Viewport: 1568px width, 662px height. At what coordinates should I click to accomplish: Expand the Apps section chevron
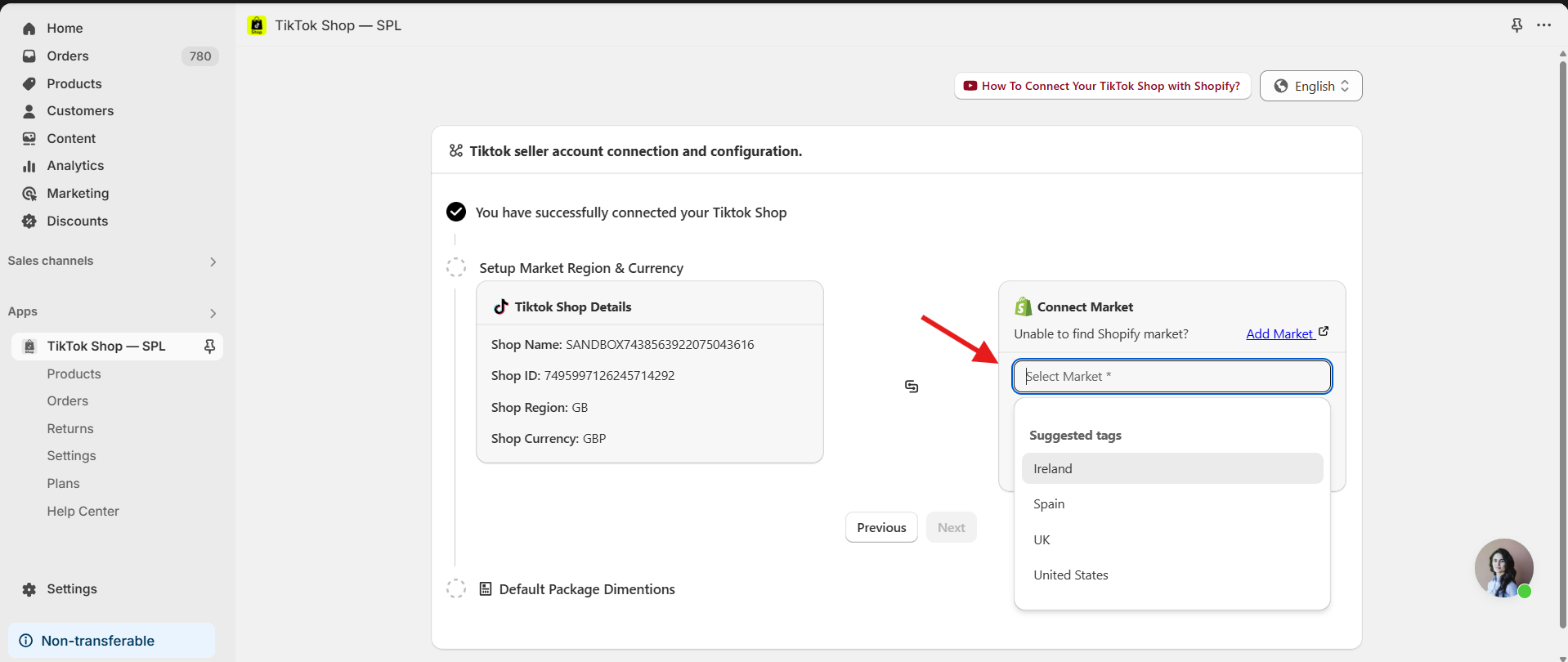tap(213, 313)
